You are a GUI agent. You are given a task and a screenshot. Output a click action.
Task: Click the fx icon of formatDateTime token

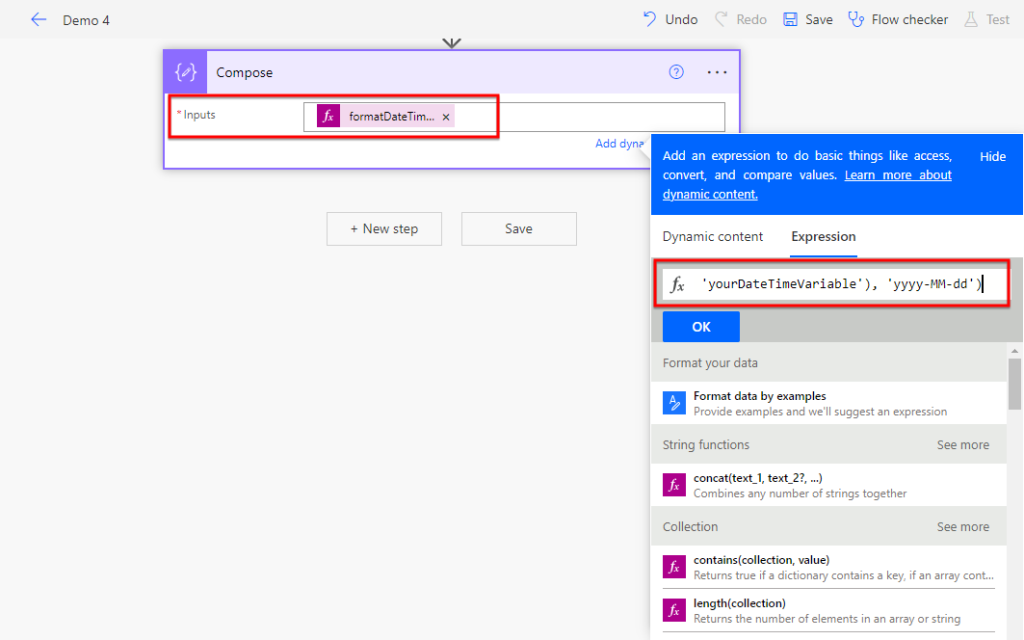pyautogui.click(x=328, y=116)
